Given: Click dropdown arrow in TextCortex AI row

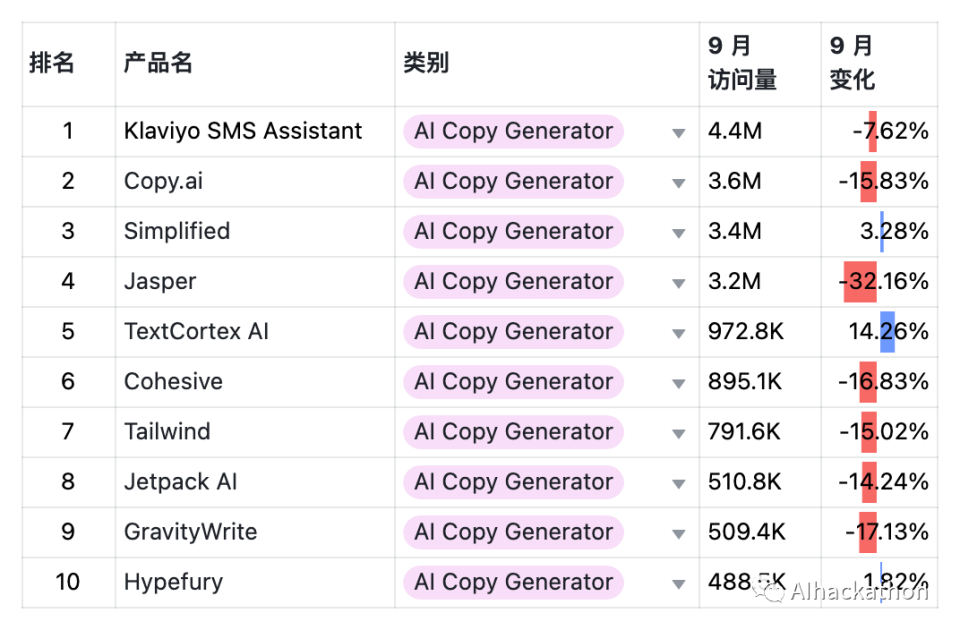Looking at the screenshot, I should [679, 333].
